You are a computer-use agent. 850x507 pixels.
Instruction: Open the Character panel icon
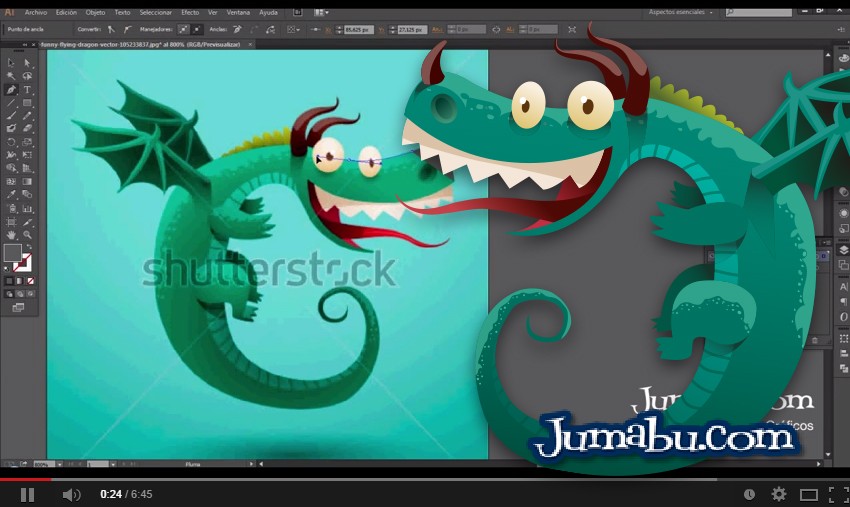[x=843, y=287]
